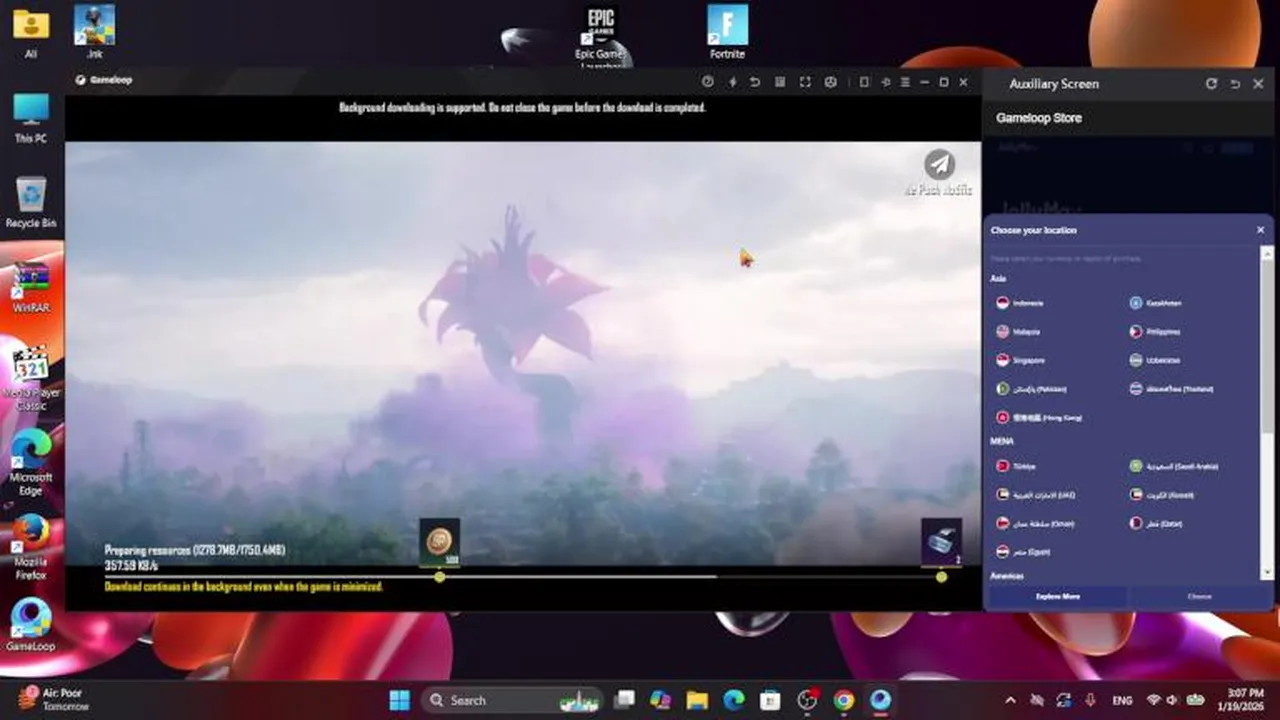
Task: Choose Türkiye in the MENA list
Action: coord(1016,466)
